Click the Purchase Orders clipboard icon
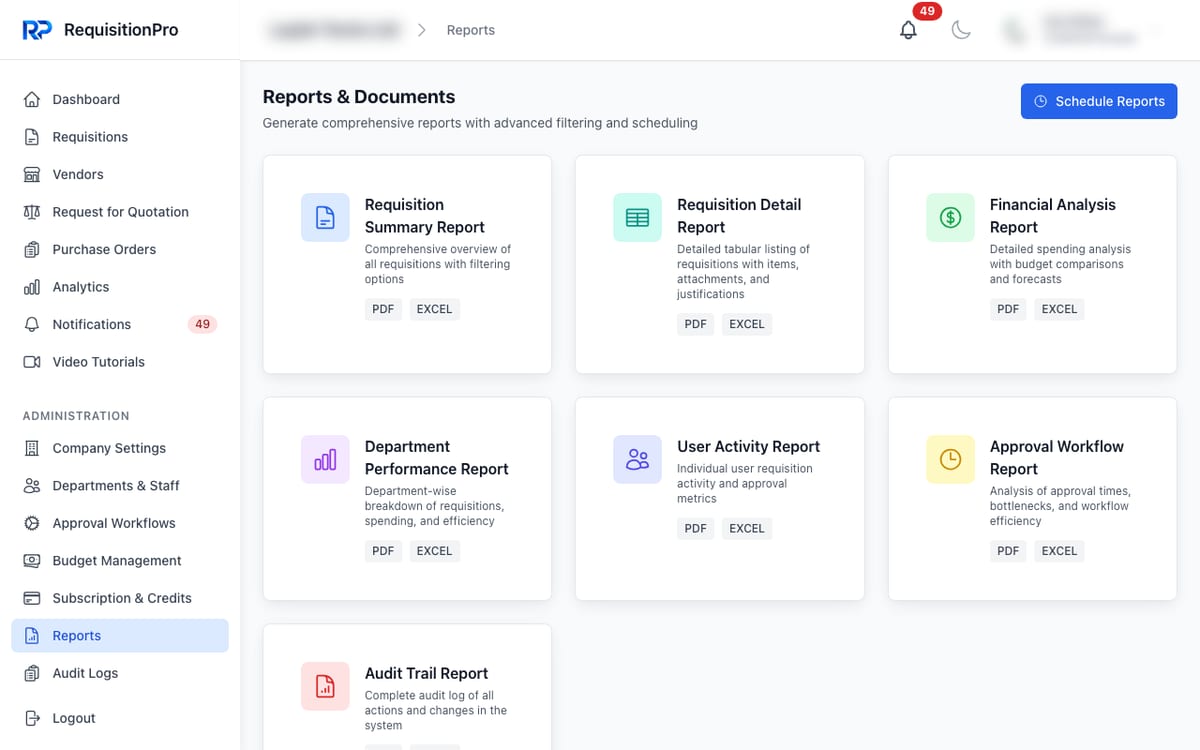1200x750 pixels. point(32,249)
